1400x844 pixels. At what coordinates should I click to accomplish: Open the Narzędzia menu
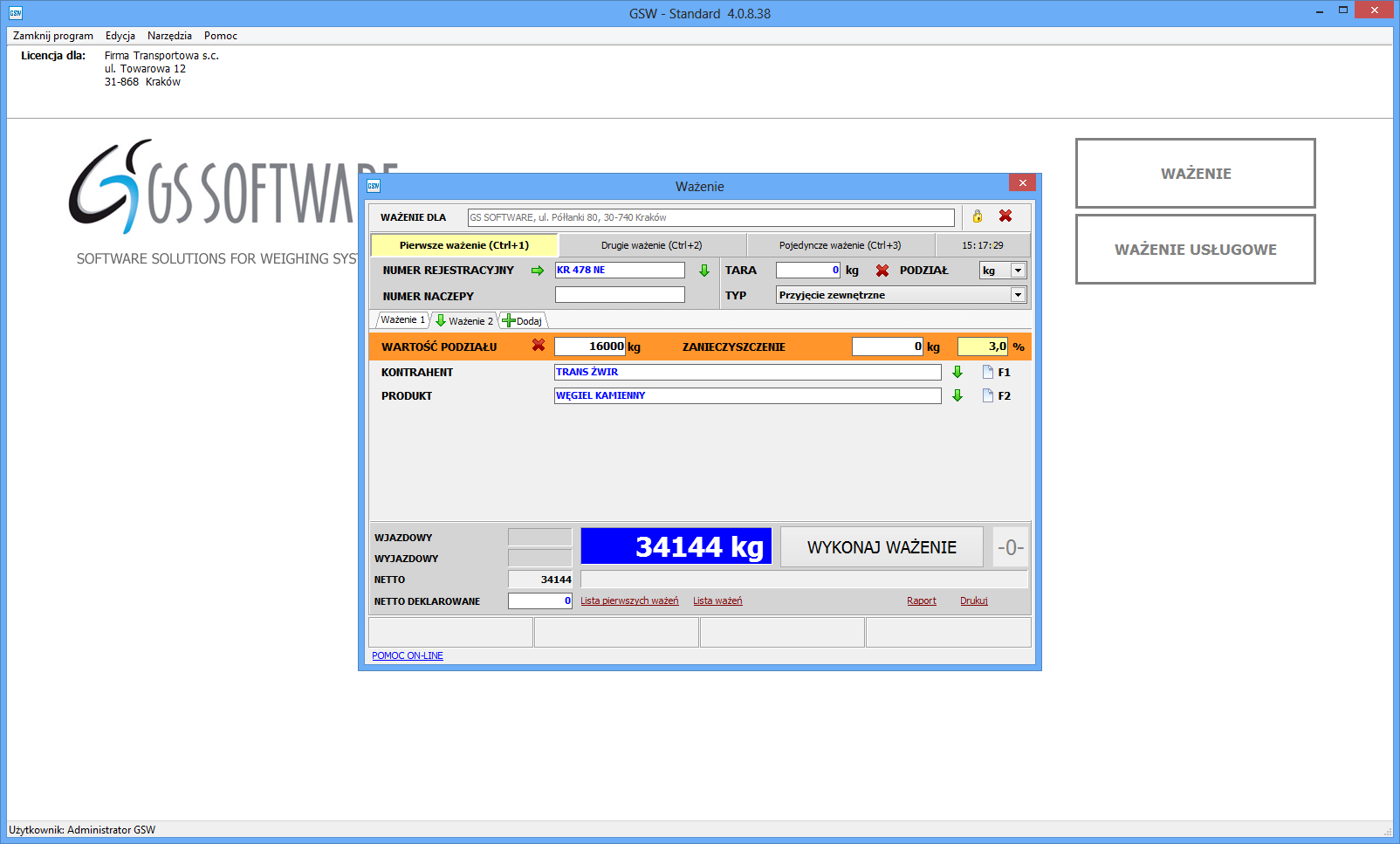point(169,36)
